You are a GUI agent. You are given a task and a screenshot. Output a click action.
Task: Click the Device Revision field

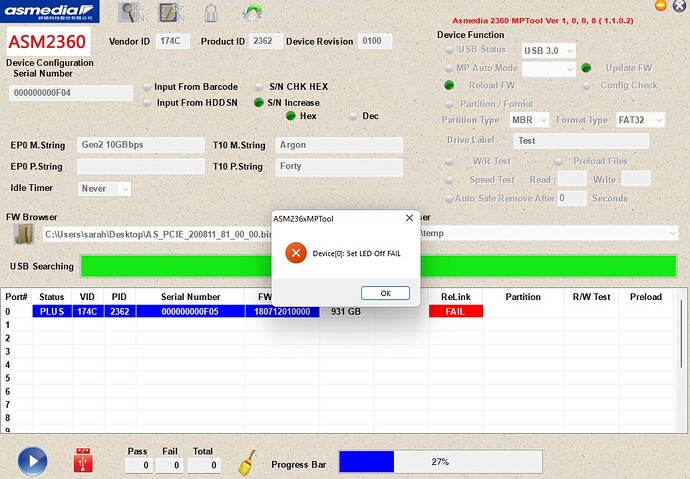click(375, 41)
